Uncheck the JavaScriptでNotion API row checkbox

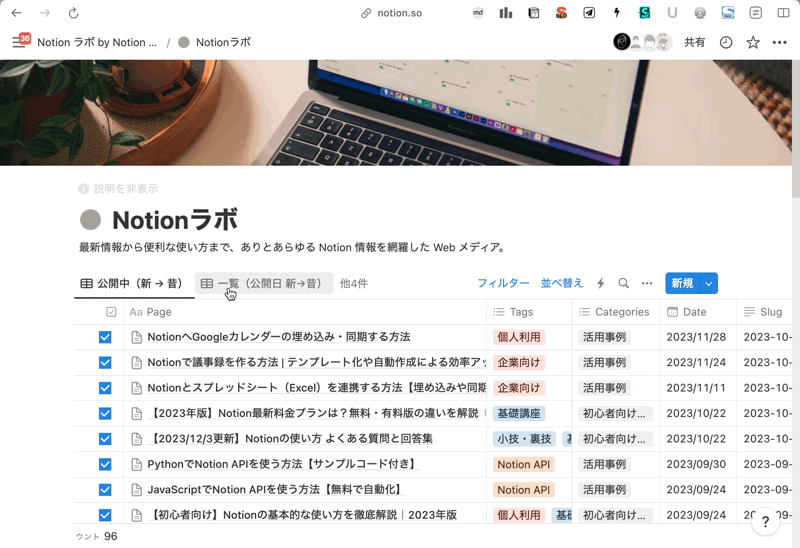click(105, 490)
